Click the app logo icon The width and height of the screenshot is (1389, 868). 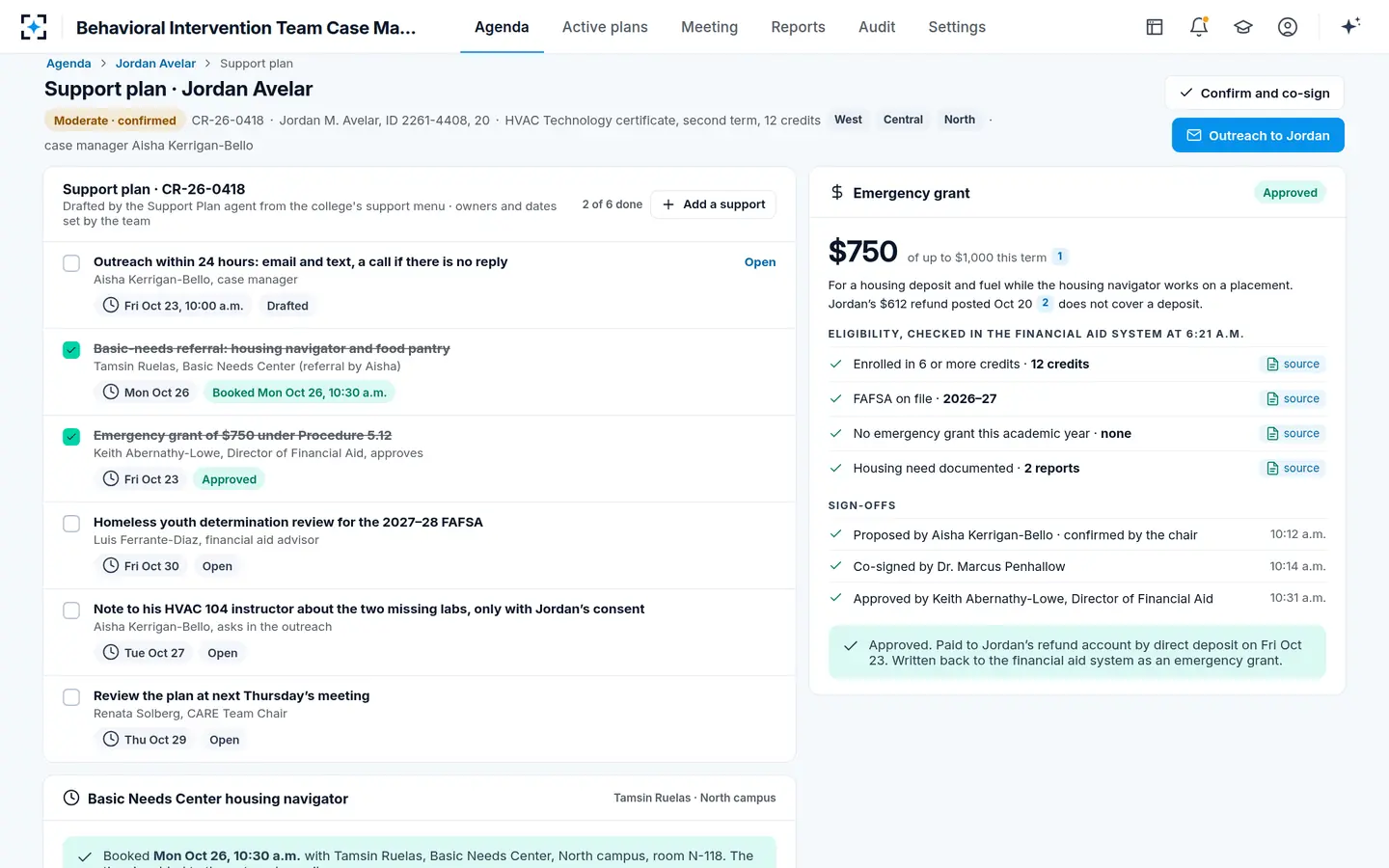[x=34, y=27]
